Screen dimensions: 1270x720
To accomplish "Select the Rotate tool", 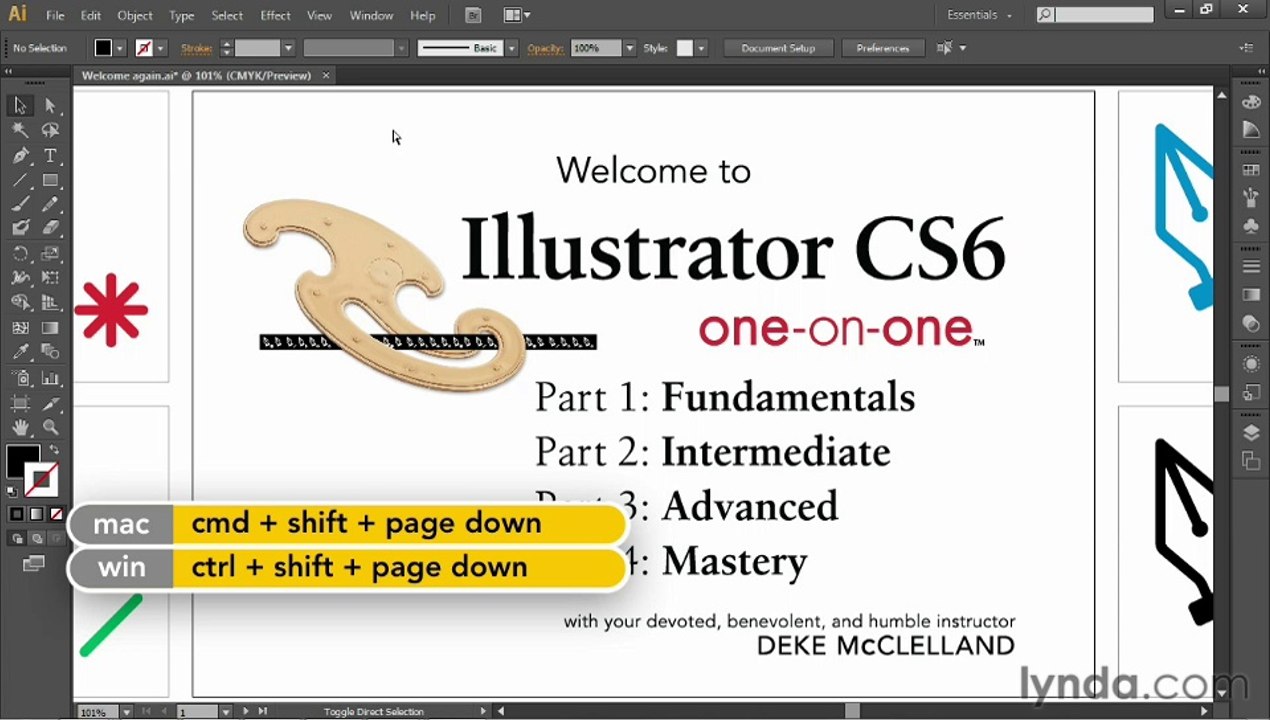I will [x=20, y=254].
